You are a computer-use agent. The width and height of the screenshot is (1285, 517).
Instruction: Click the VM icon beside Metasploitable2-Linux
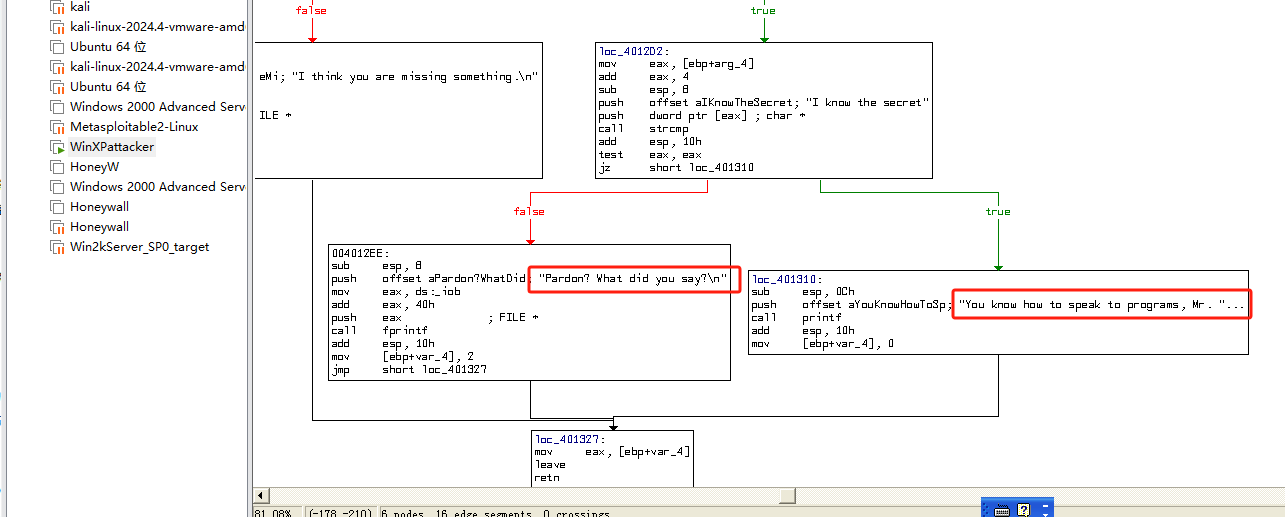tap(58, 127)
